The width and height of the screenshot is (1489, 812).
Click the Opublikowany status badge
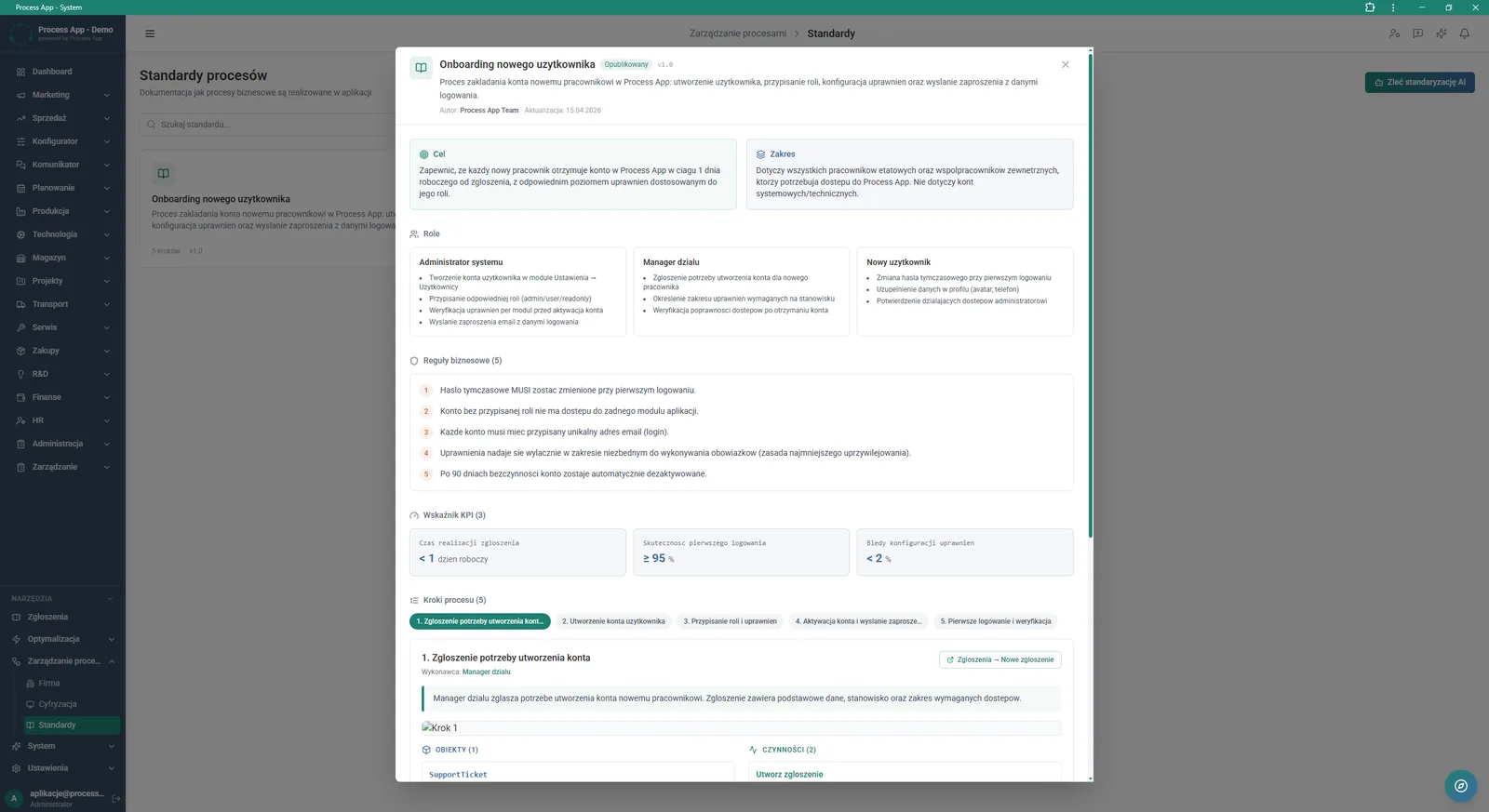click(x=626, y=64)
